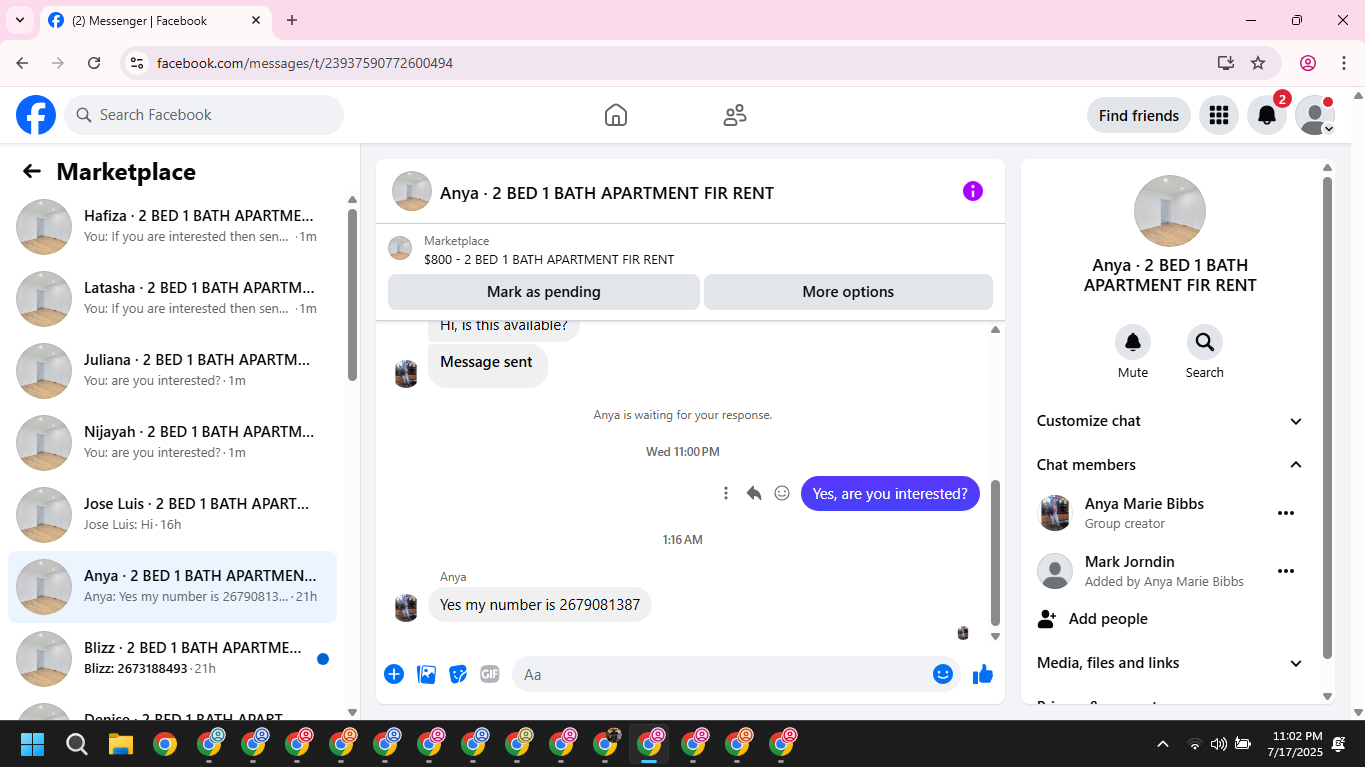Click the Facebook logo icon

click(36, 115)
